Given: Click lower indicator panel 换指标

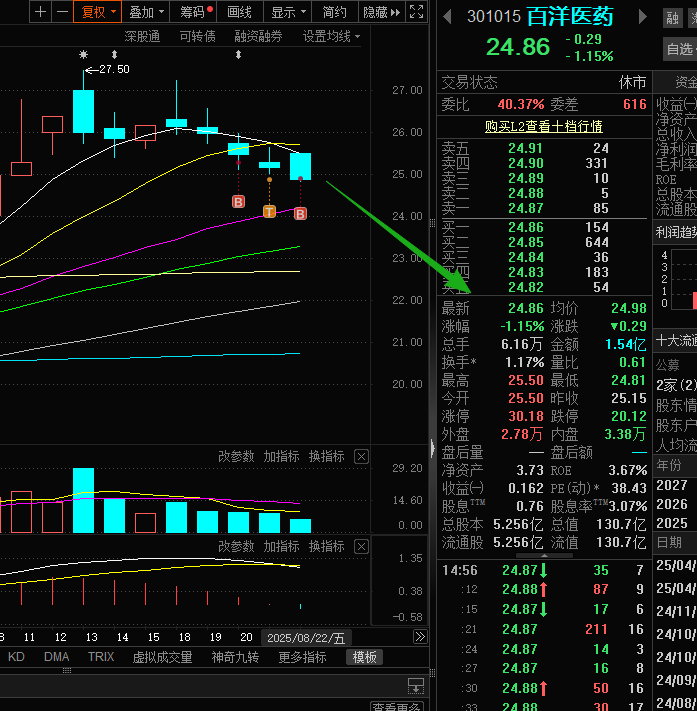Looking at the screenshot, I should 327,546.
